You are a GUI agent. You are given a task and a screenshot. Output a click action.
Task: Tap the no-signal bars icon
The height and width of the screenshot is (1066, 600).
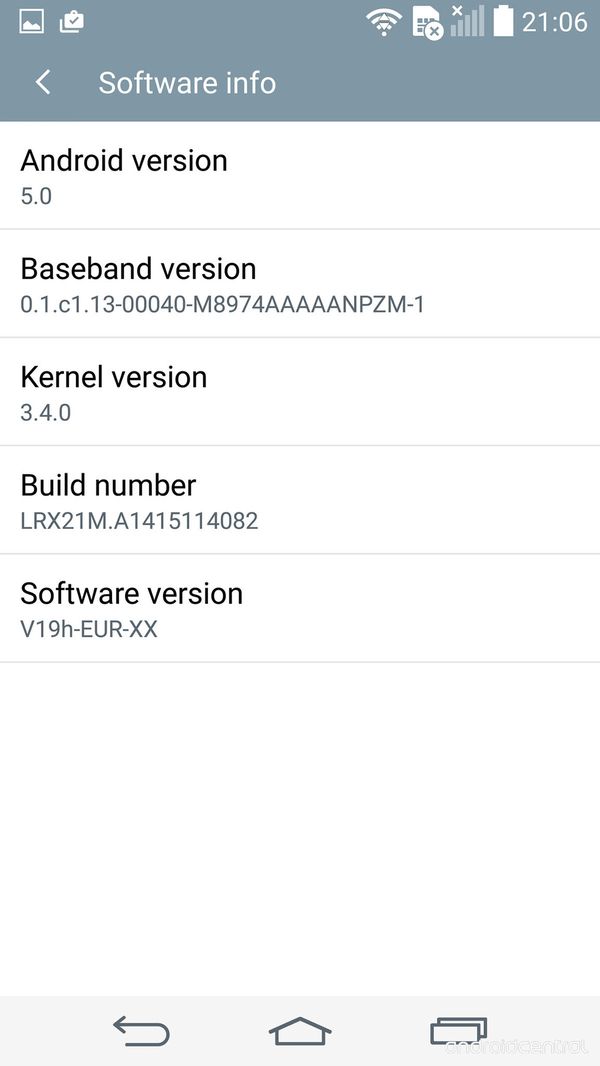[467, 21]
